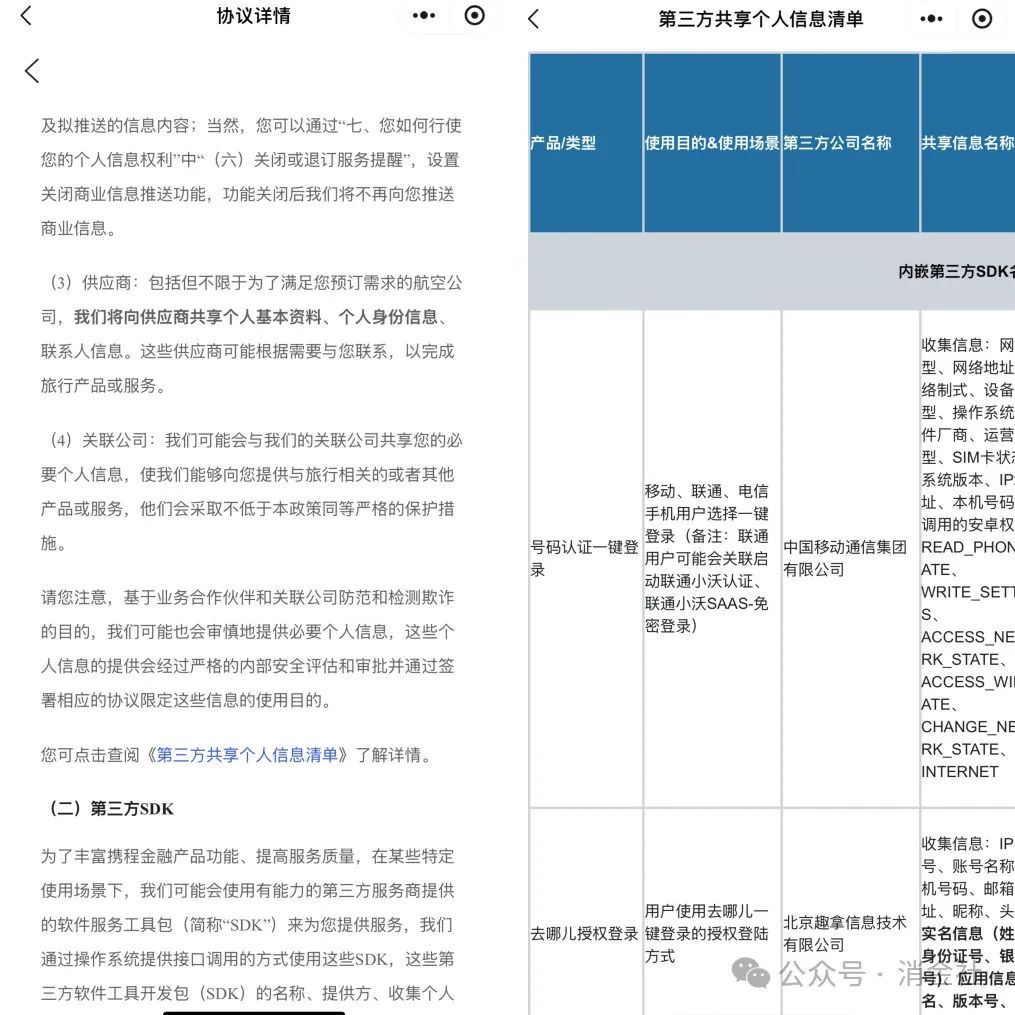The width and height of the screenshot is (1015, 1015).
Task: Select 共享信息名称 column header
Action: tap(968, 142)
